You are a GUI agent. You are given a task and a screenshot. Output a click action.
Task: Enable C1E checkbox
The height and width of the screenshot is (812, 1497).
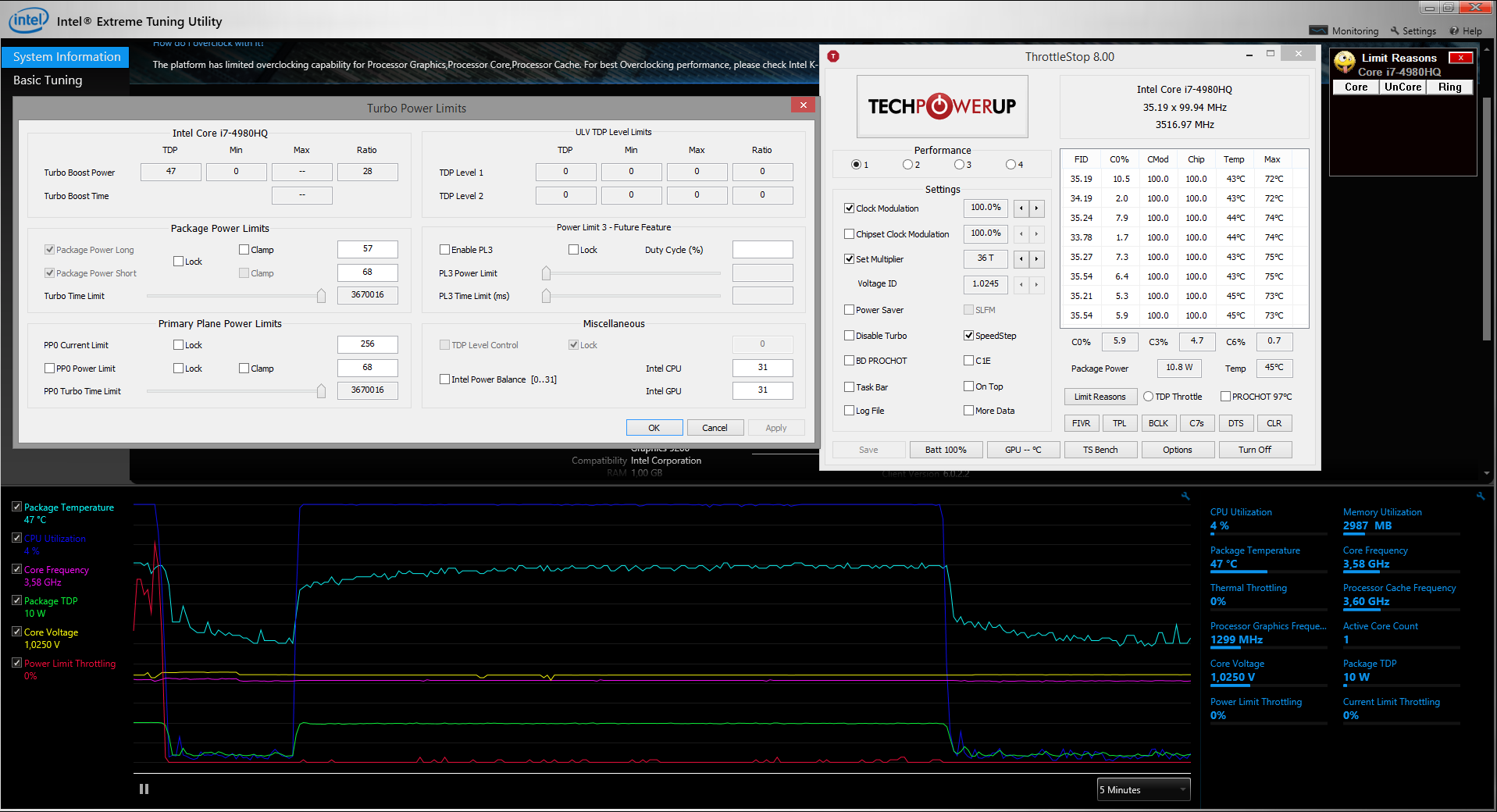pos(968,361)
